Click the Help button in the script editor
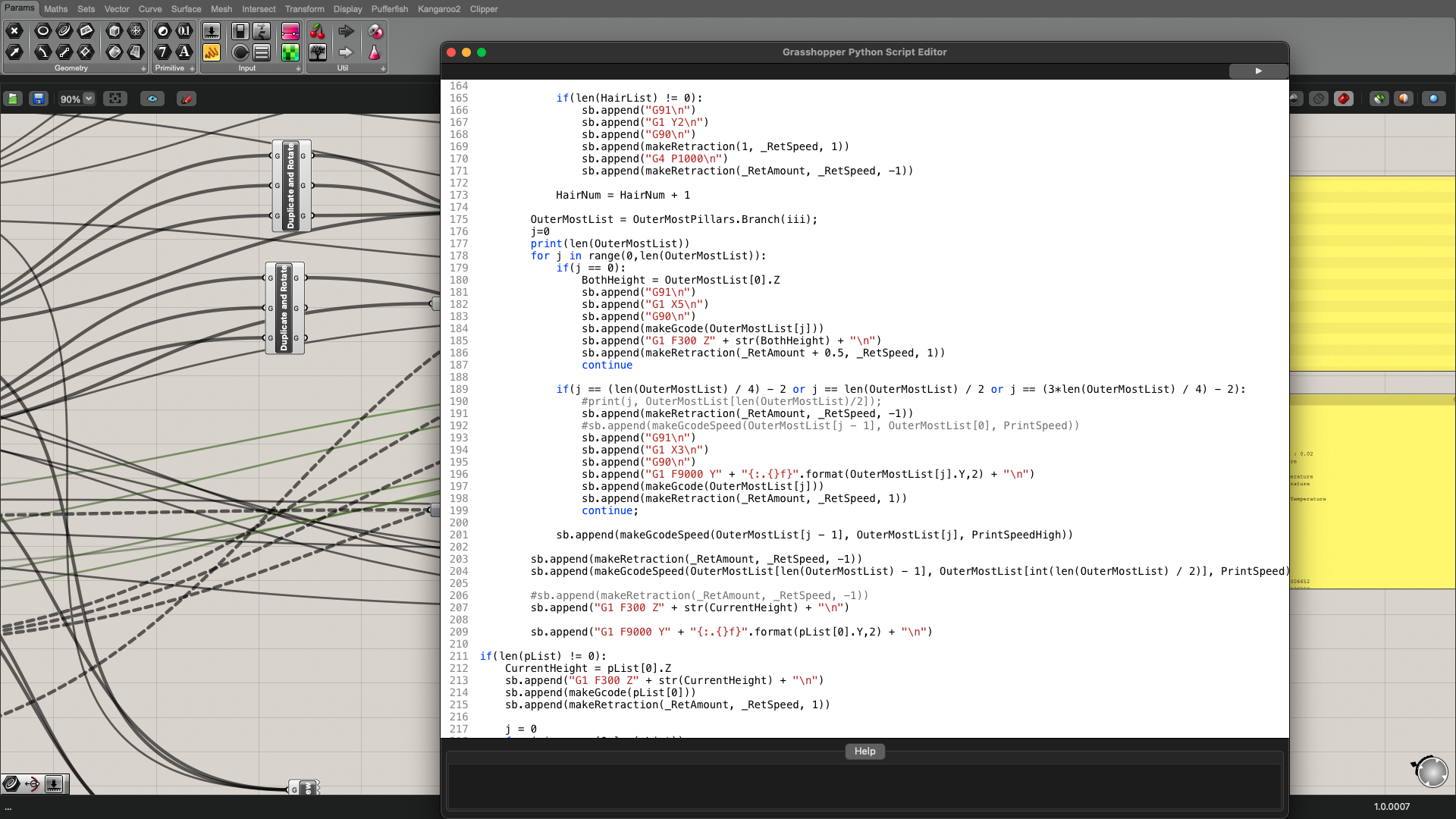The image size is (1456, 819). click(x=864, y=751)
